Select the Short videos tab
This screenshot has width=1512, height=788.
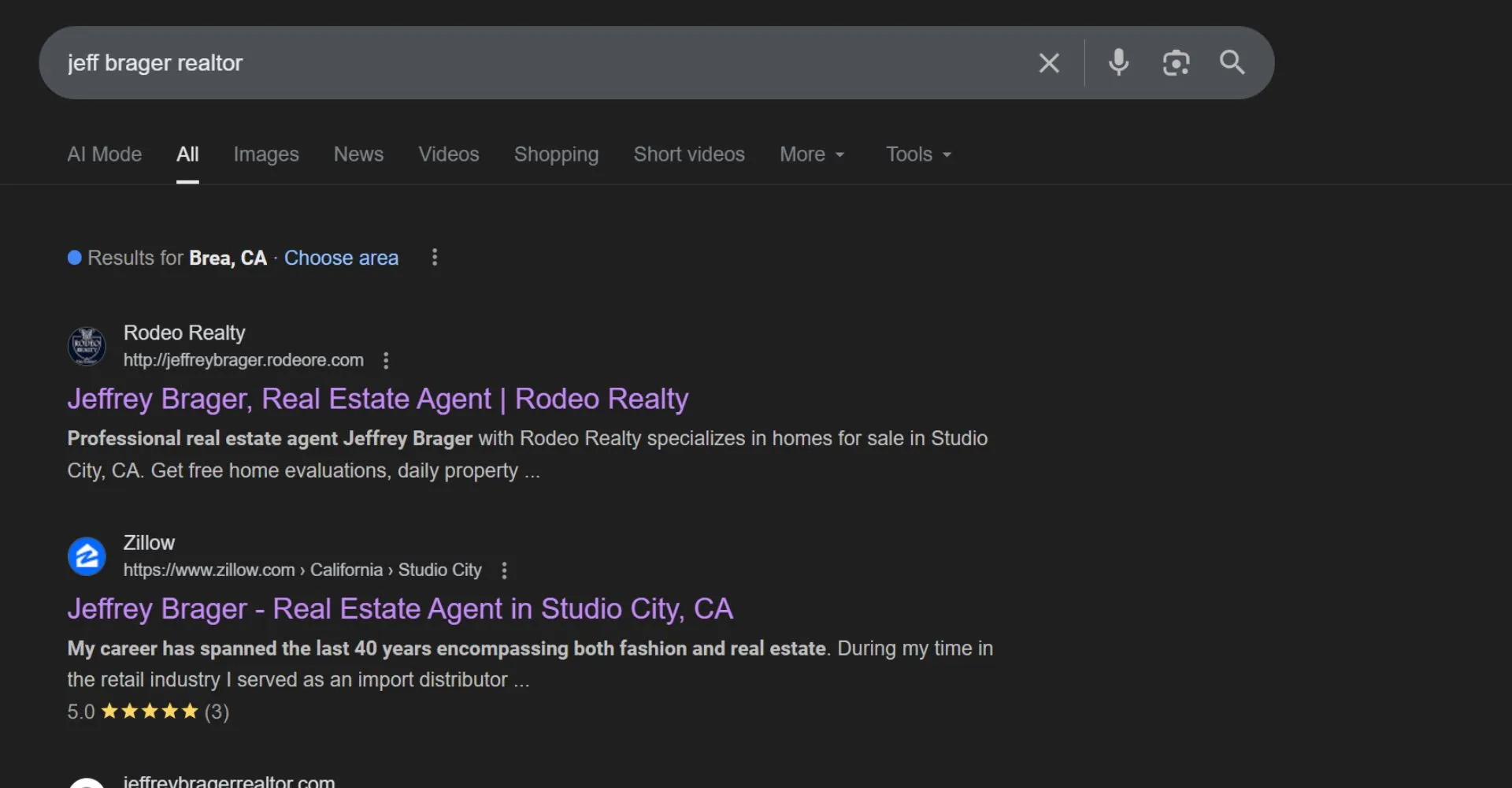click(x=689, y=154)
